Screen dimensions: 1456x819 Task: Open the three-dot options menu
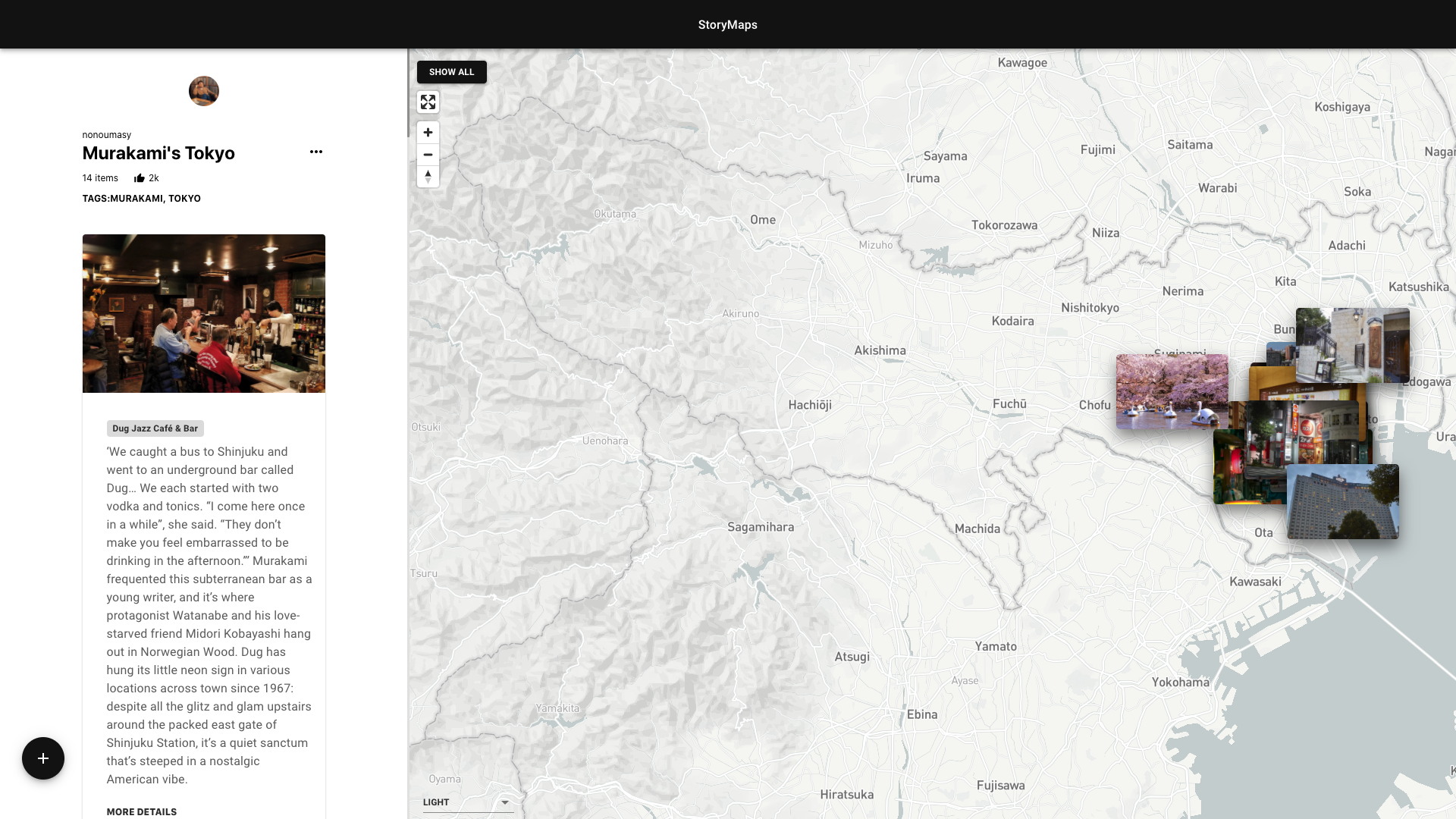316,152
